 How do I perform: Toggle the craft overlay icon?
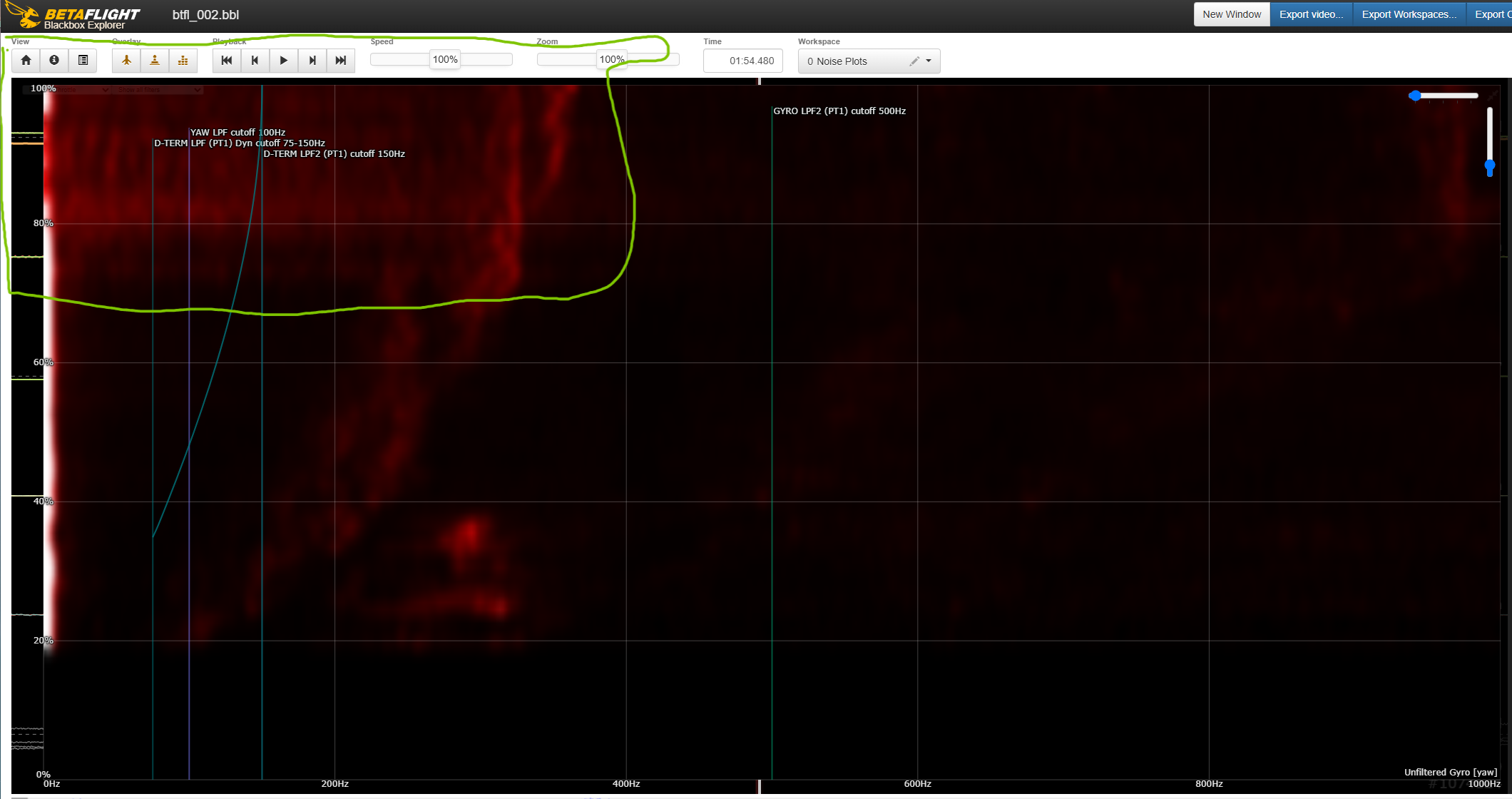tap(126, 61)
